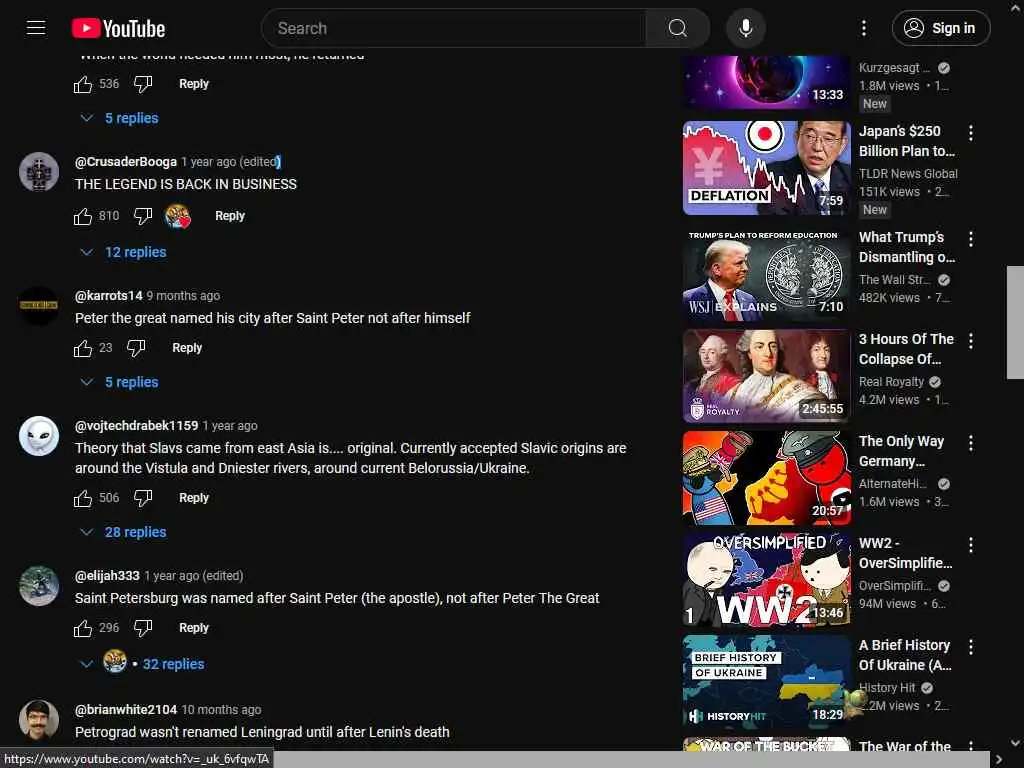Click the scrollbar down arrow

[x=1015, y=743]
